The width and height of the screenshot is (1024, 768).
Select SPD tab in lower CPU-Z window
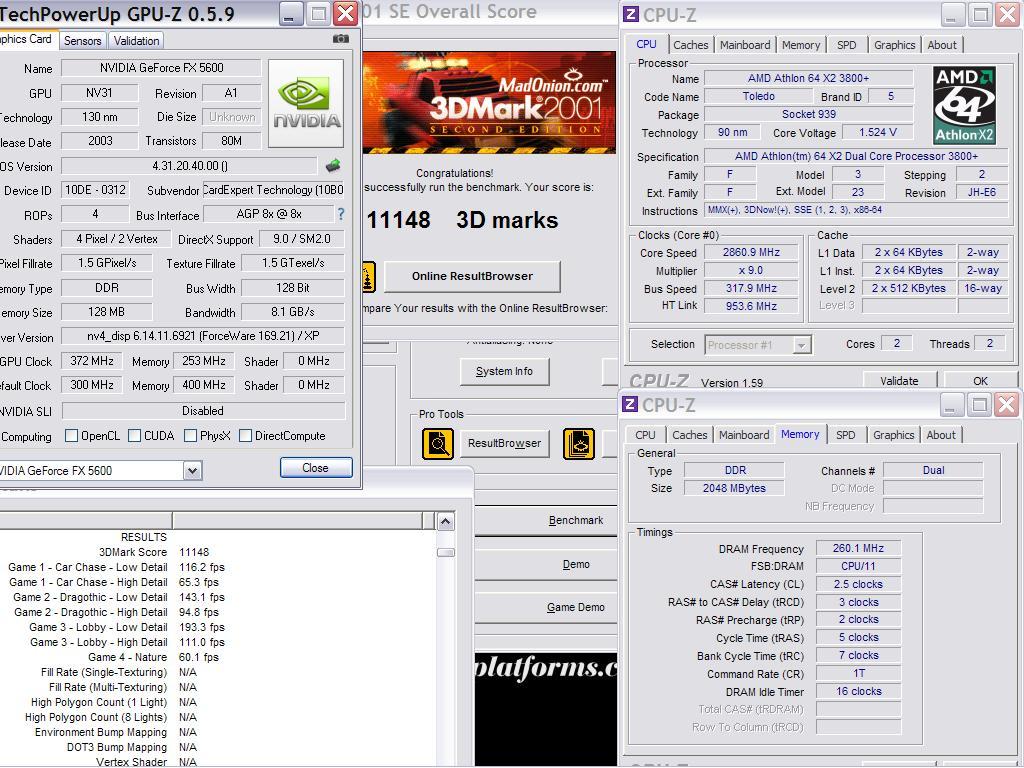click(846, 435)
